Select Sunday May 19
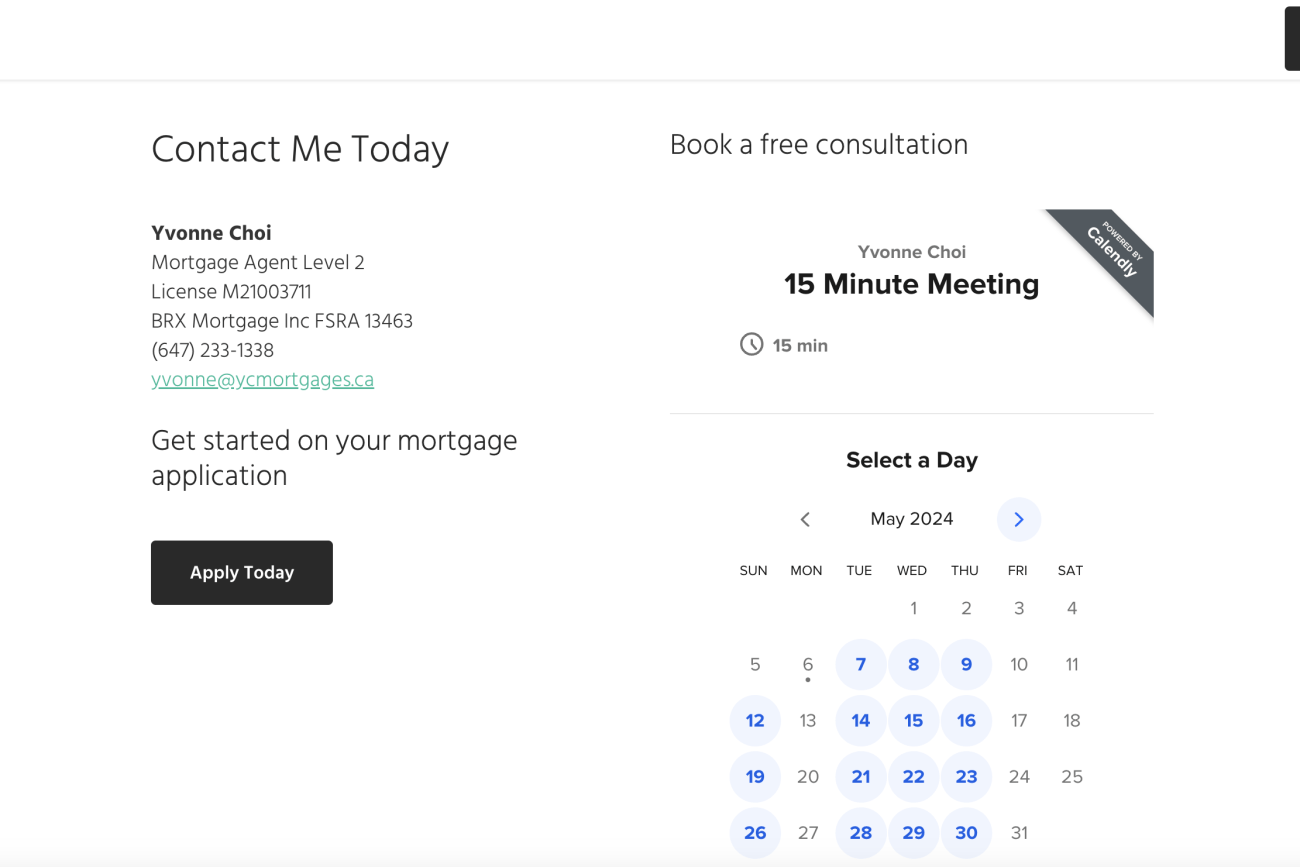Viewport: 1300px width, 867px height. (755, 776)
